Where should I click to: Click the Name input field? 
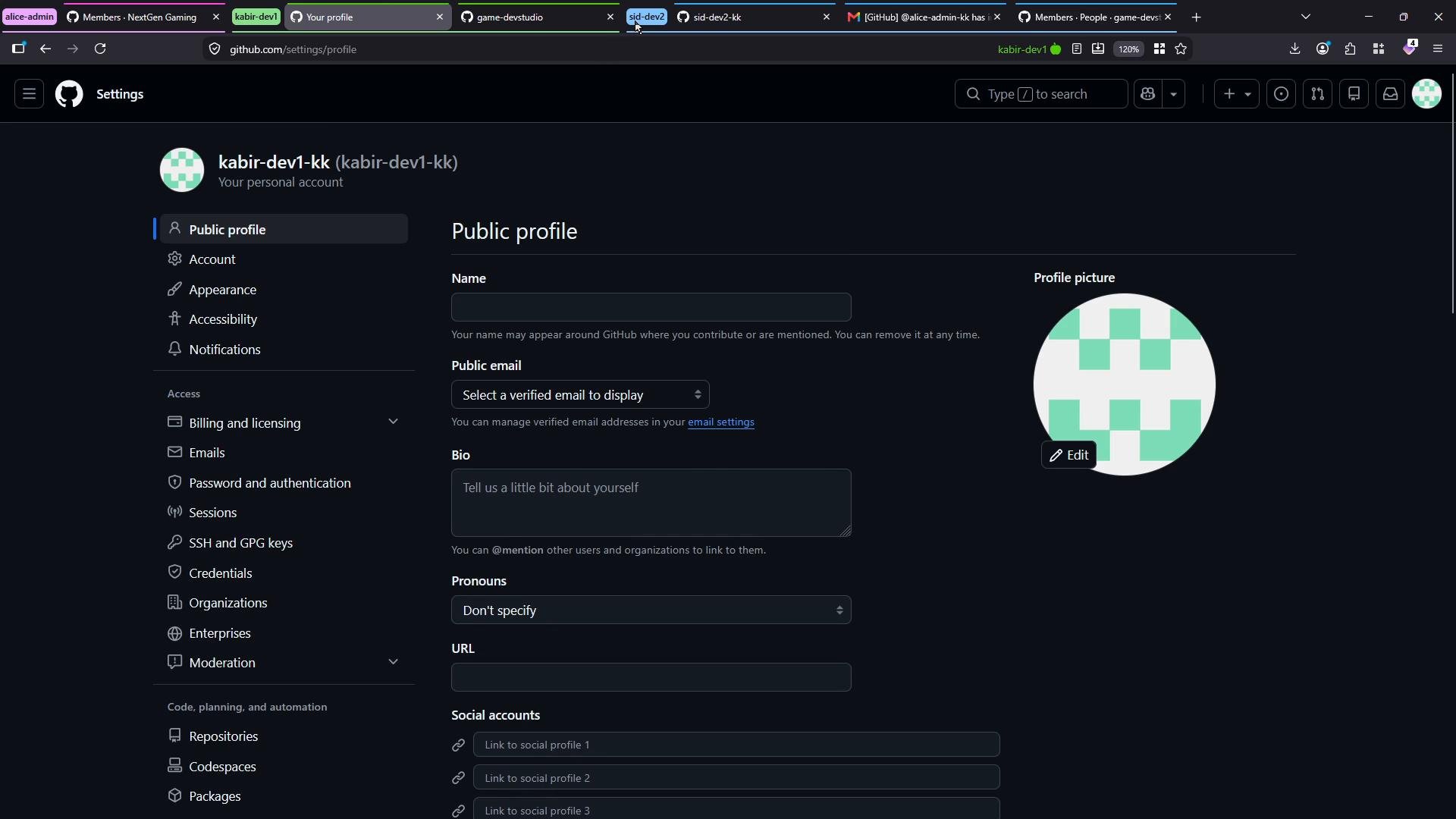651,307
